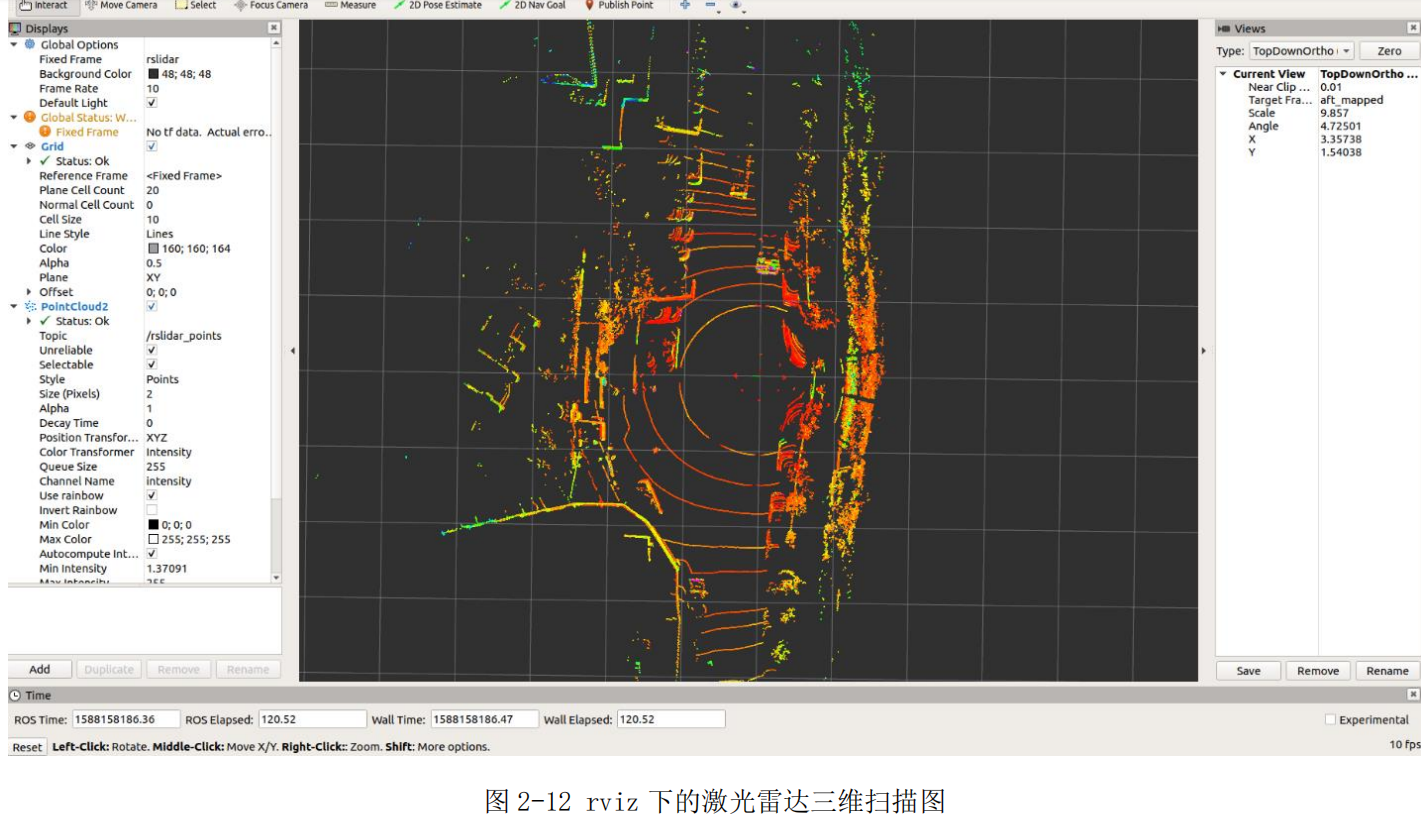Collapse the PointCloud2 tree node
1421x821 pixels.
(14, 306)
